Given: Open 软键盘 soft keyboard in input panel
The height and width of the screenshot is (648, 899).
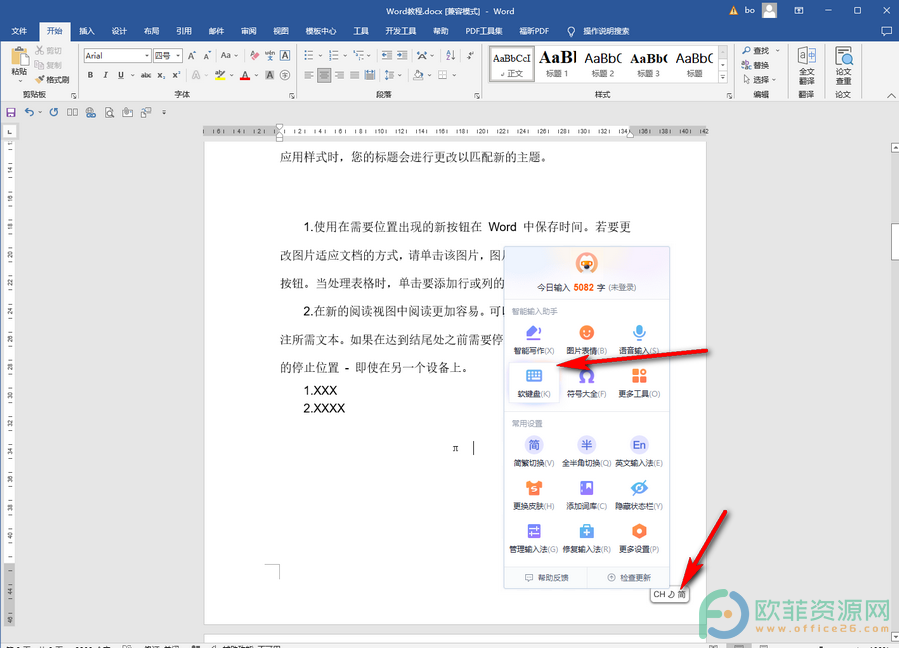Looking at the screenshot, I should pyautogui.click(x=534, y=383).
